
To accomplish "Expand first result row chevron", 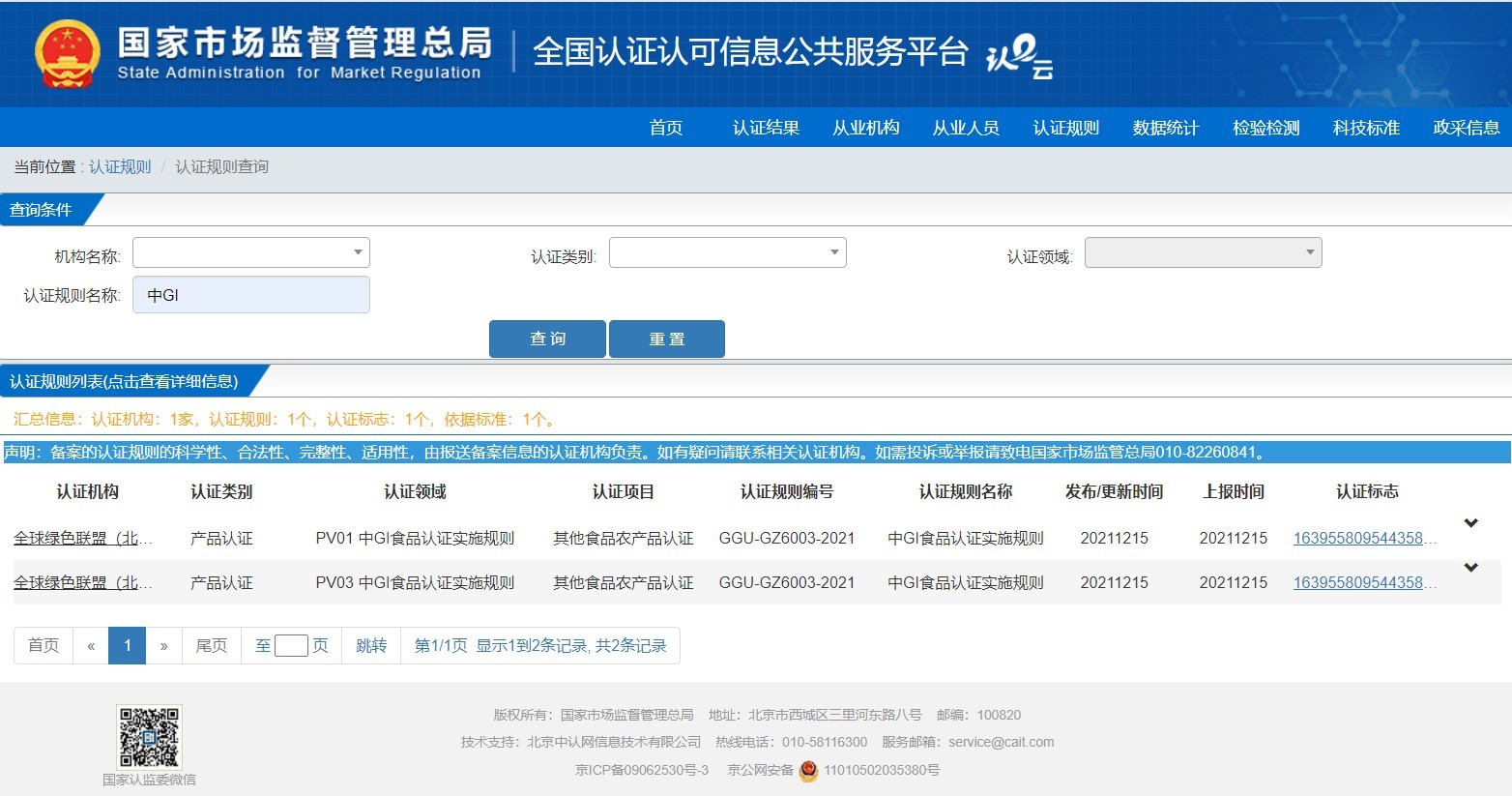I will pyautogui.click(x=1470, y=523).
